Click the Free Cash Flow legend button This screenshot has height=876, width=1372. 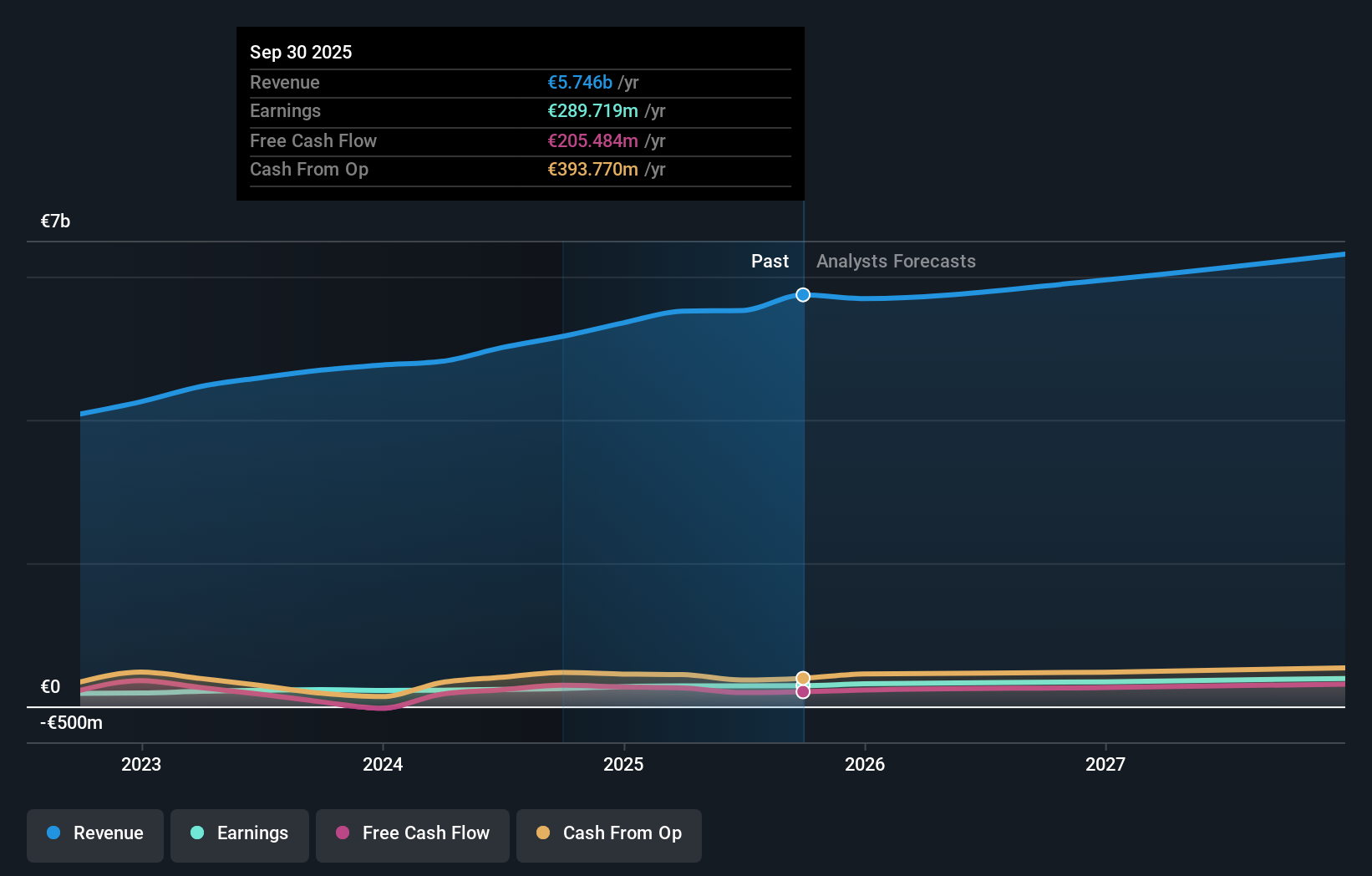coord(412,835)
